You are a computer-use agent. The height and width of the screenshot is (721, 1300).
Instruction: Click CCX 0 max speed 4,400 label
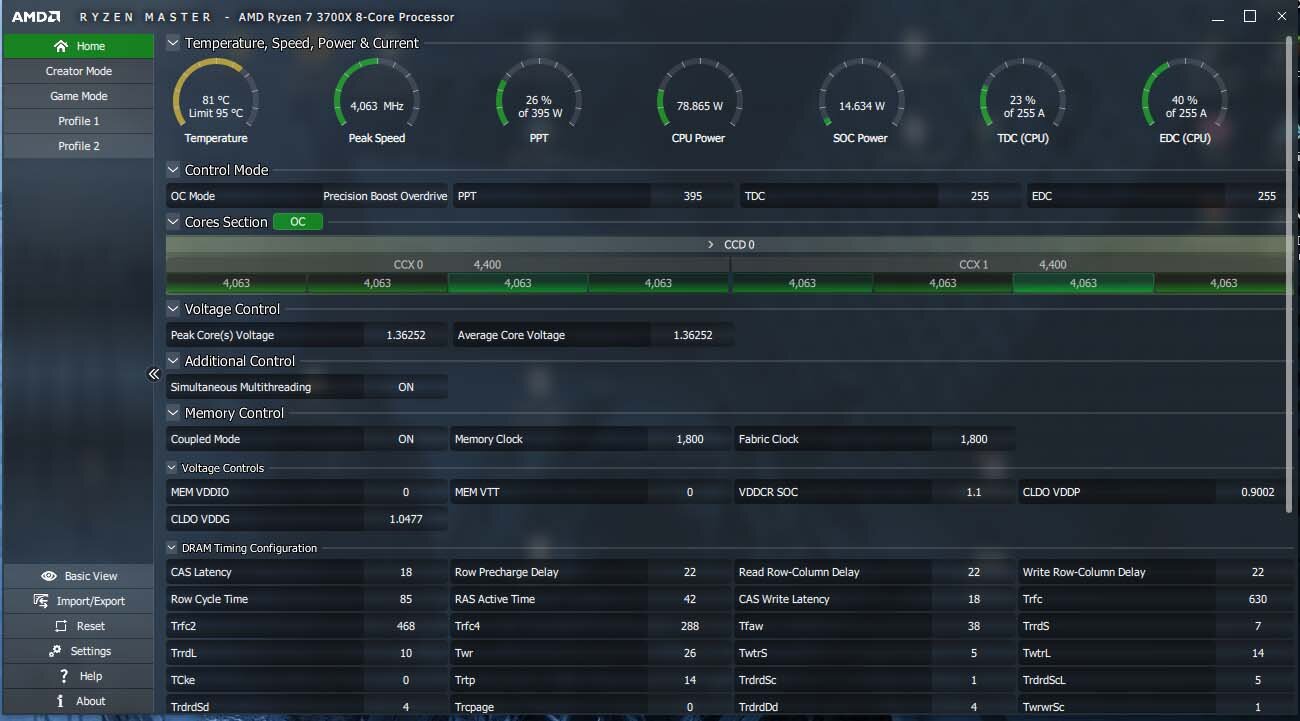pos(487,265)
